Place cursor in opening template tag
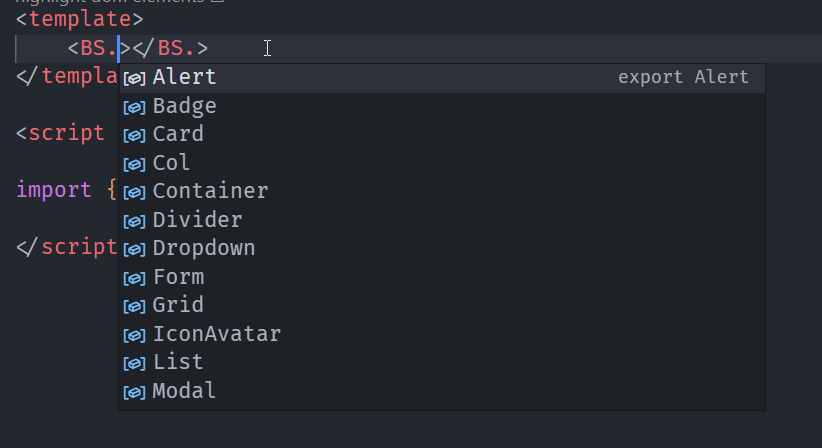This screenshot has height=448, width=822. click(79, 19)
